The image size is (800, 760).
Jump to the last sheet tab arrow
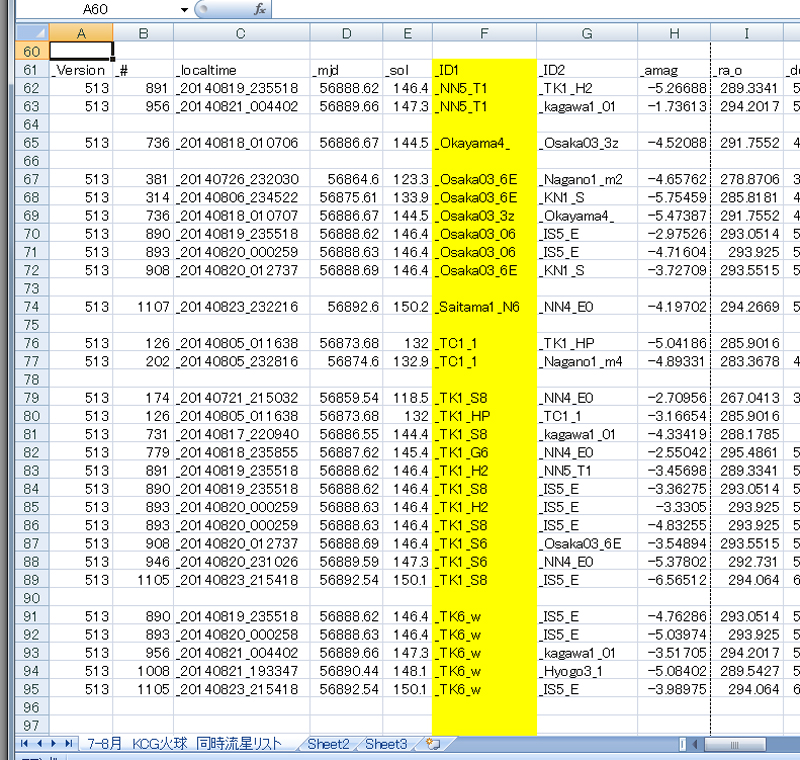tap(68, 744)
